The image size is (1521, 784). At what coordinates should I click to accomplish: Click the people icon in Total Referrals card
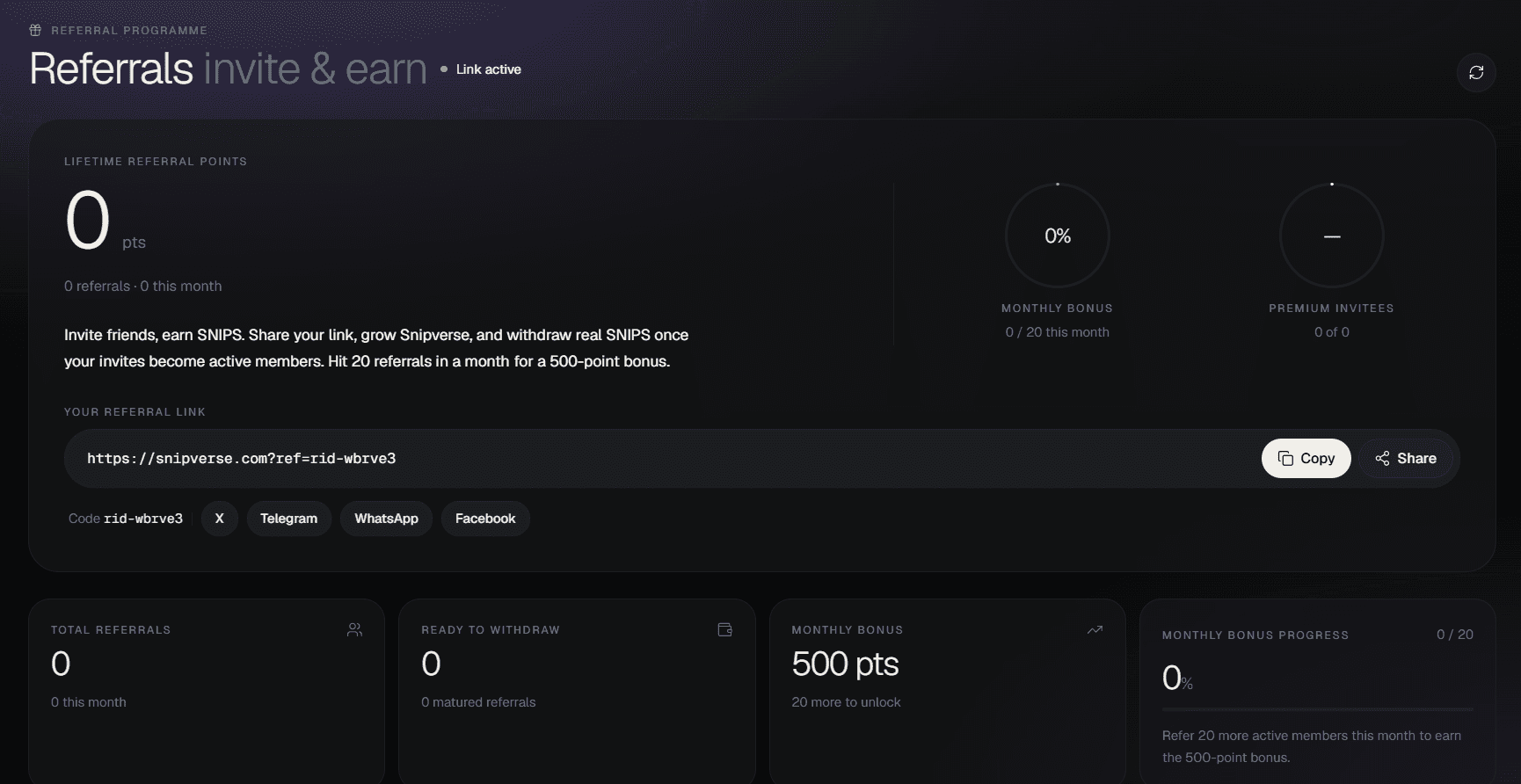pos(354,629)
